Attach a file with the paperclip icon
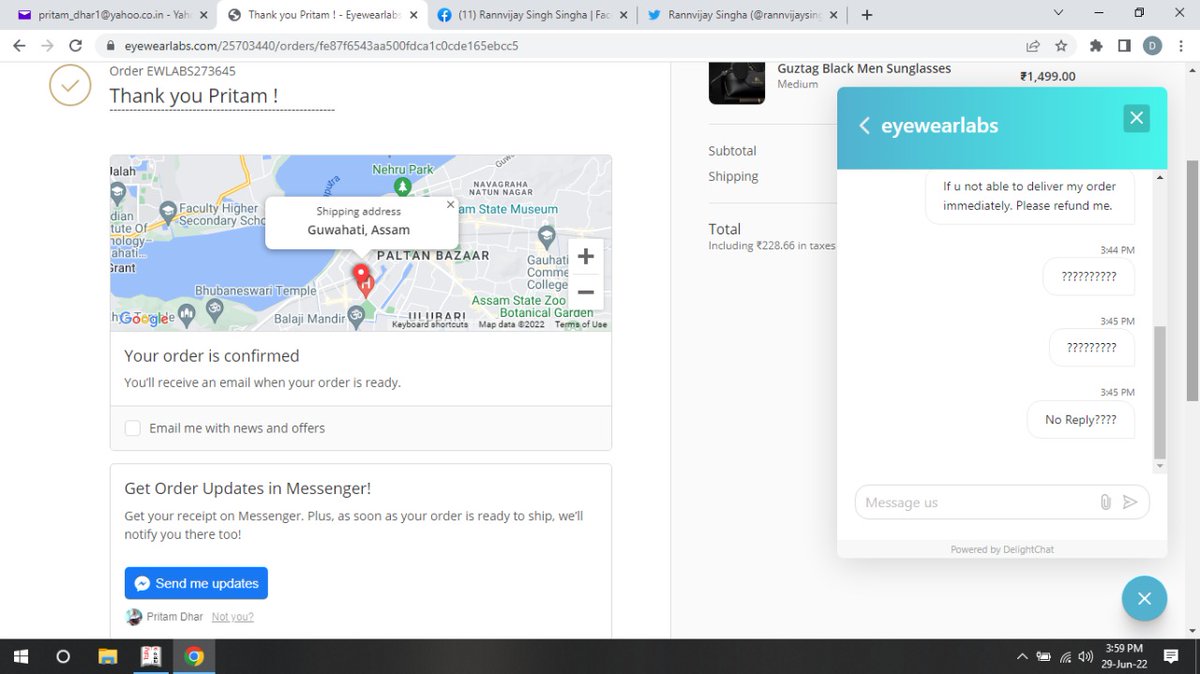Screen dimensions: 1200x674 click(x=1105, y=502)
